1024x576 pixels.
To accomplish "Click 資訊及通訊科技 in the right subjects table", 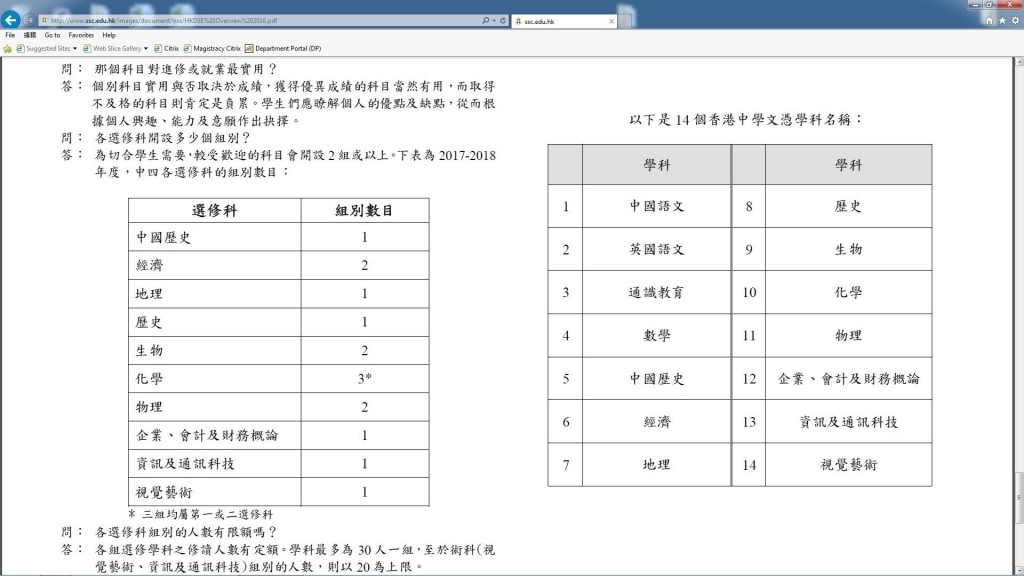I will click(x=848, y=421).
